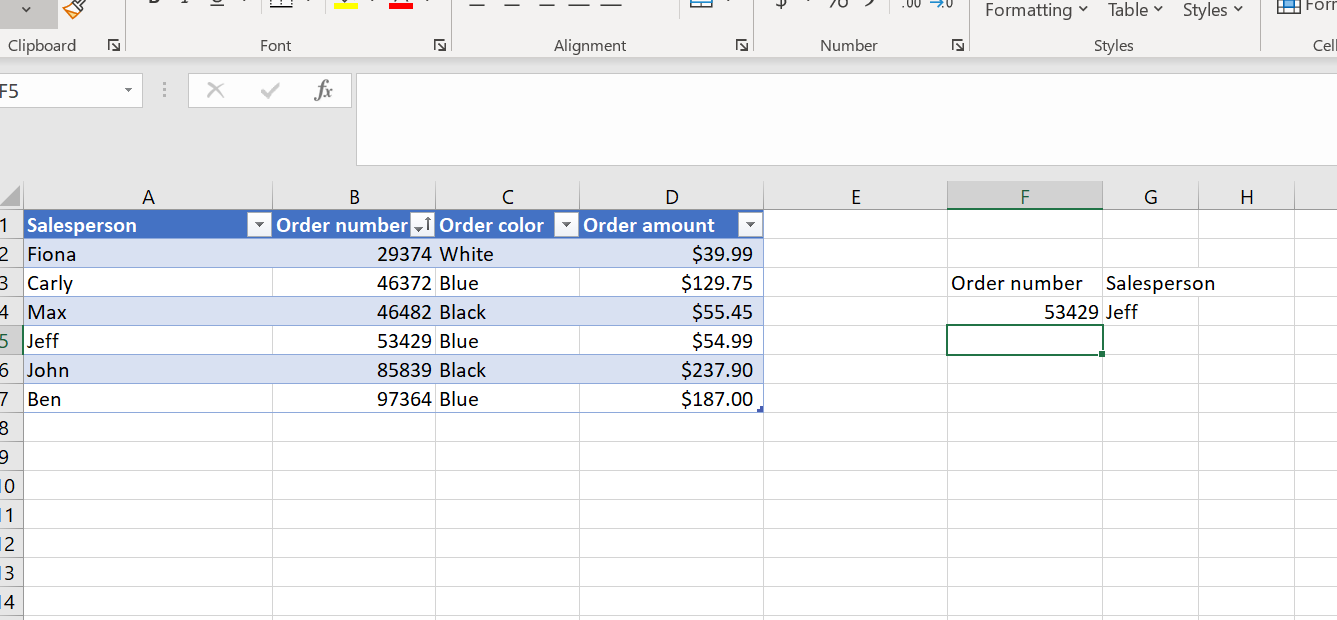Select cell containing Carly

pos(148,283)
